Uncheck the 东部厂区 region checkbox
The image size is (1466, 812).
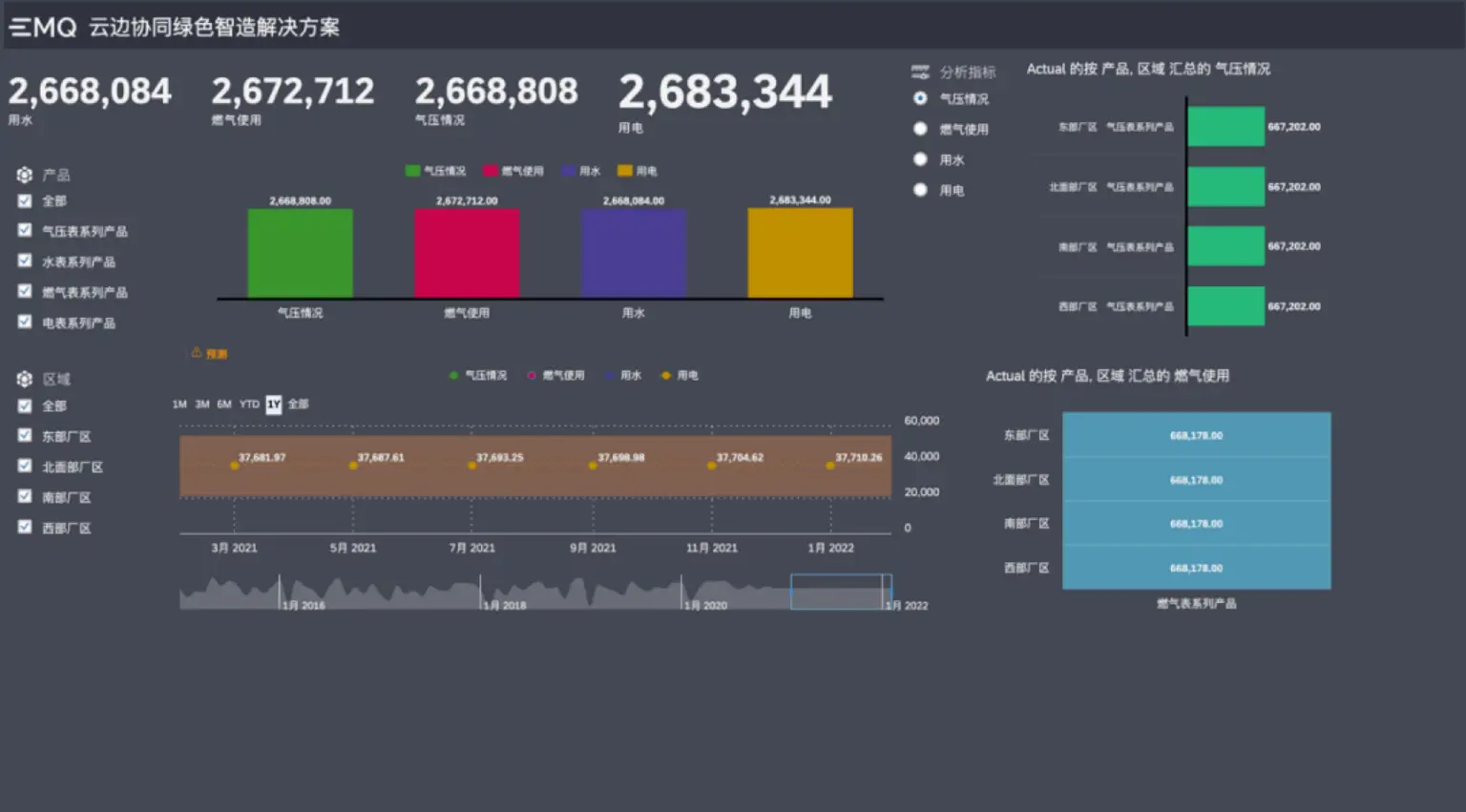(x=25, y=436)
